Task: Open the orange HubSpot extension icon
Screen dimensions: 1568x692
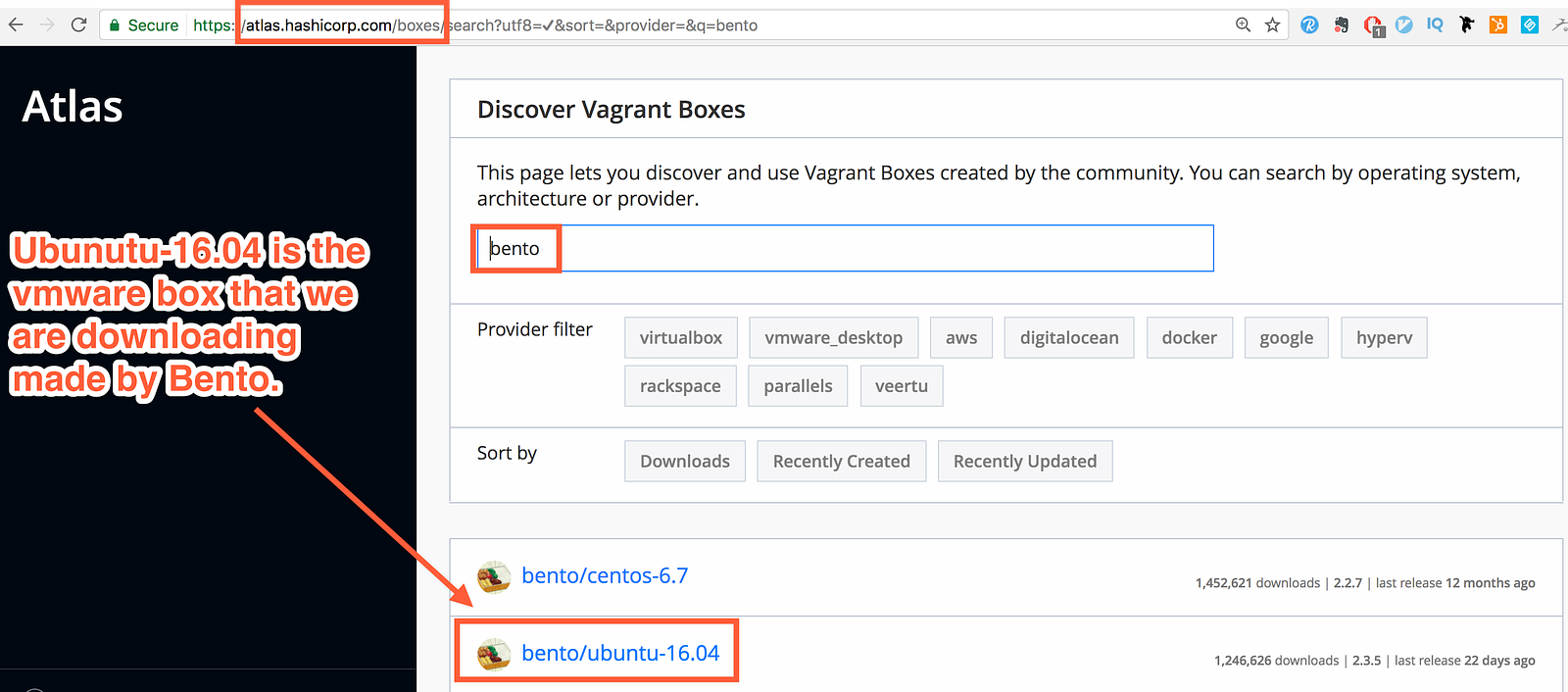Action: [x=1497, y=25]
